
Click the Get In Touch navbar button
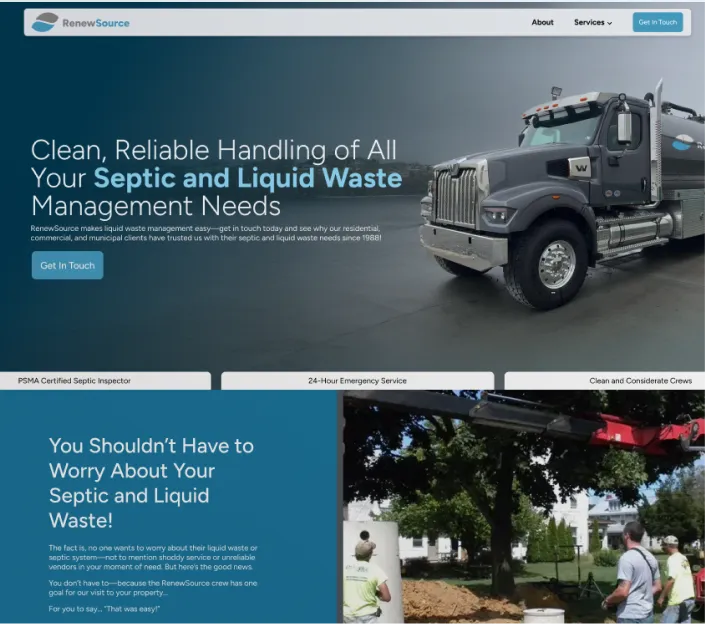click(657, 22)
